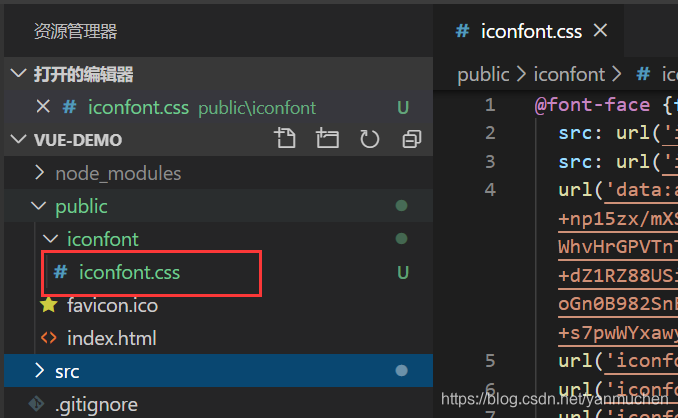Viewport: 678px width, 418px height.
Task: Expand the node_modules folder chevron
Action: pyautogui.click(x=40, y=172)
